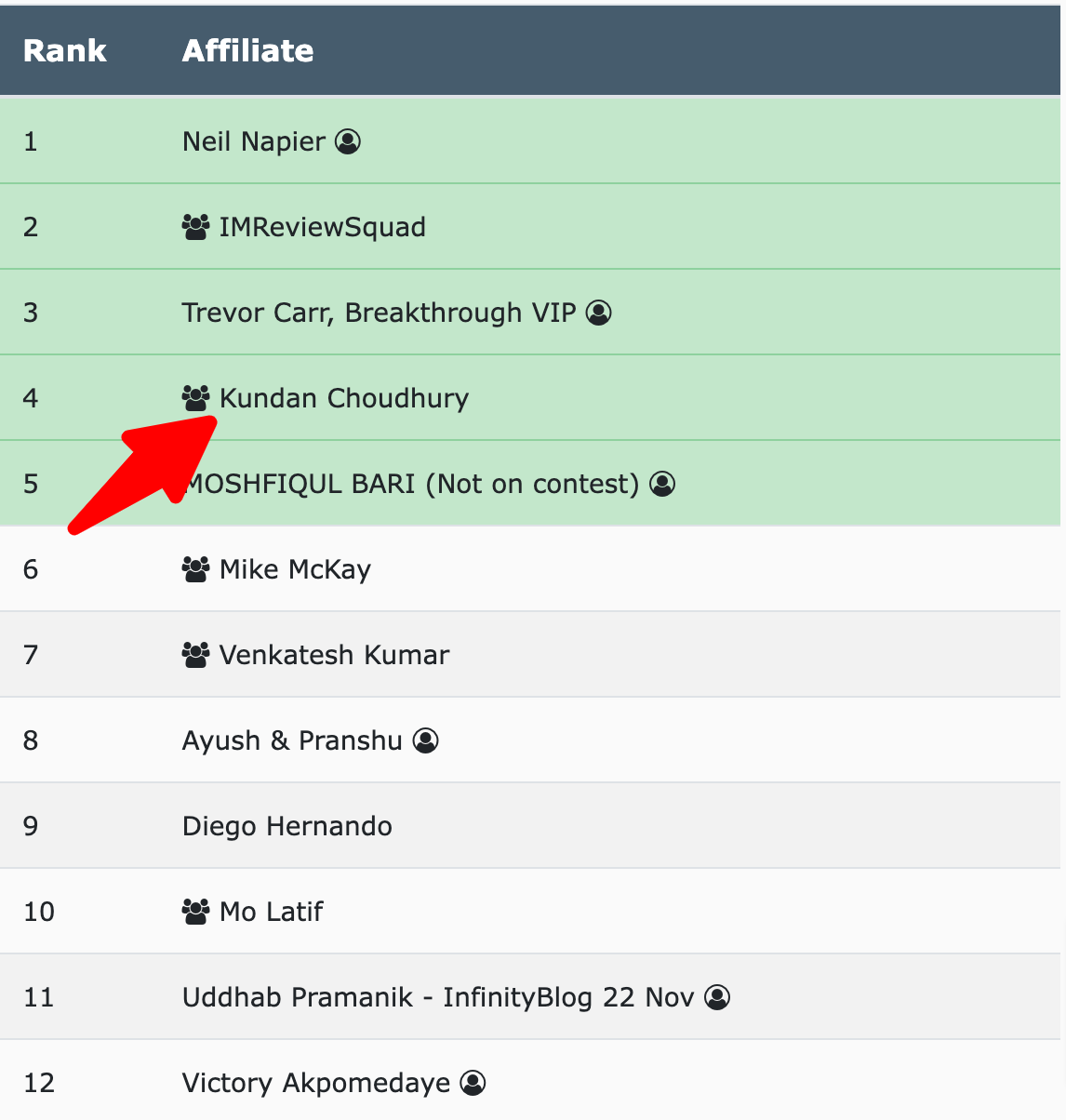
Task: Click the profile icon after Breakthrough VIP
Action: pos(599,313)
